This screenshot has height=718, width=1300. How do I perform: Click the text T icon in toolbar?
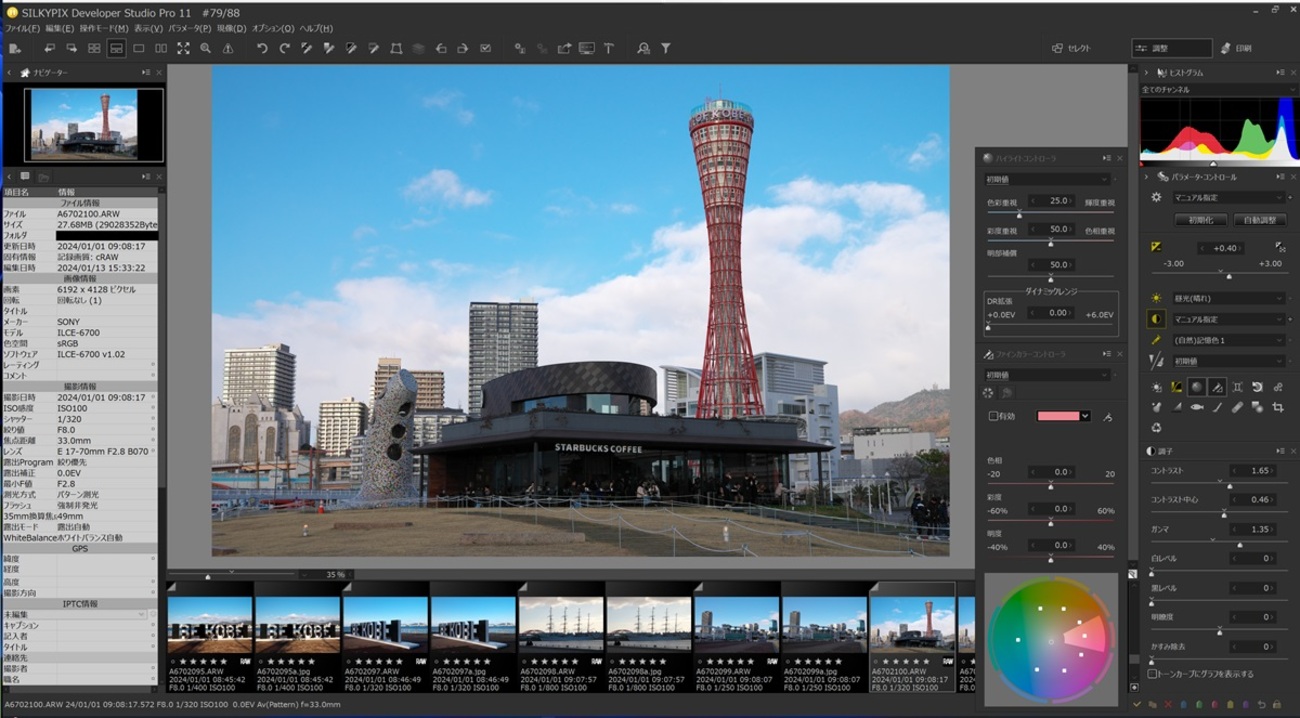tap(608, 48)
